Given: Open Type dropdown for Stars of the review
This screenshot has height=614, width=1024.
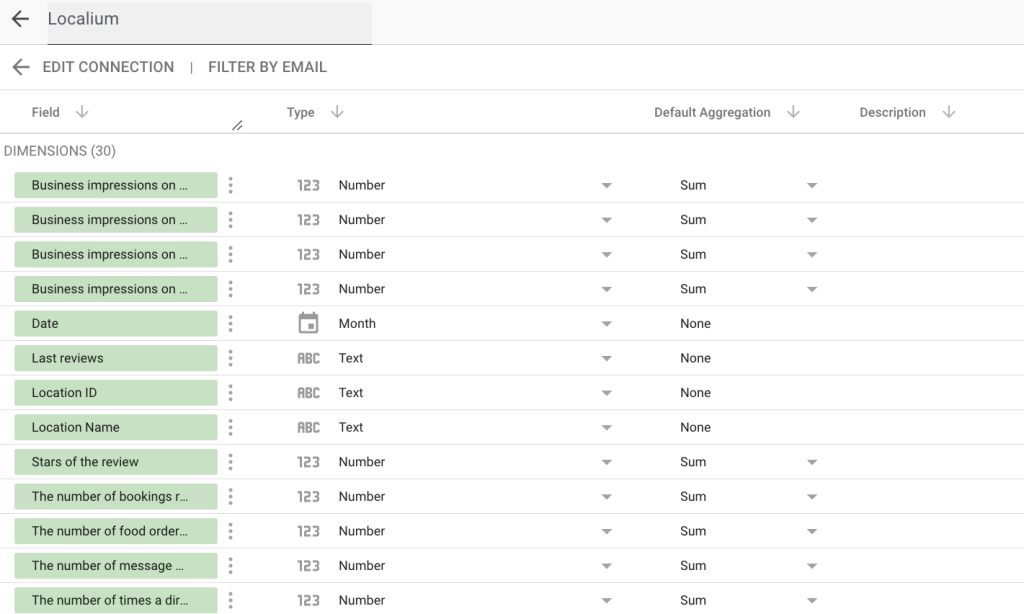Looking at the screenshot, I should [x=607, y=462].
